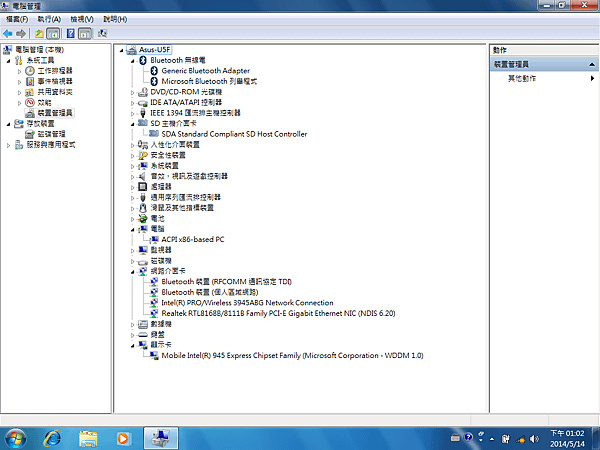Toggle the show/hide console tree icon

click(53, 34)
